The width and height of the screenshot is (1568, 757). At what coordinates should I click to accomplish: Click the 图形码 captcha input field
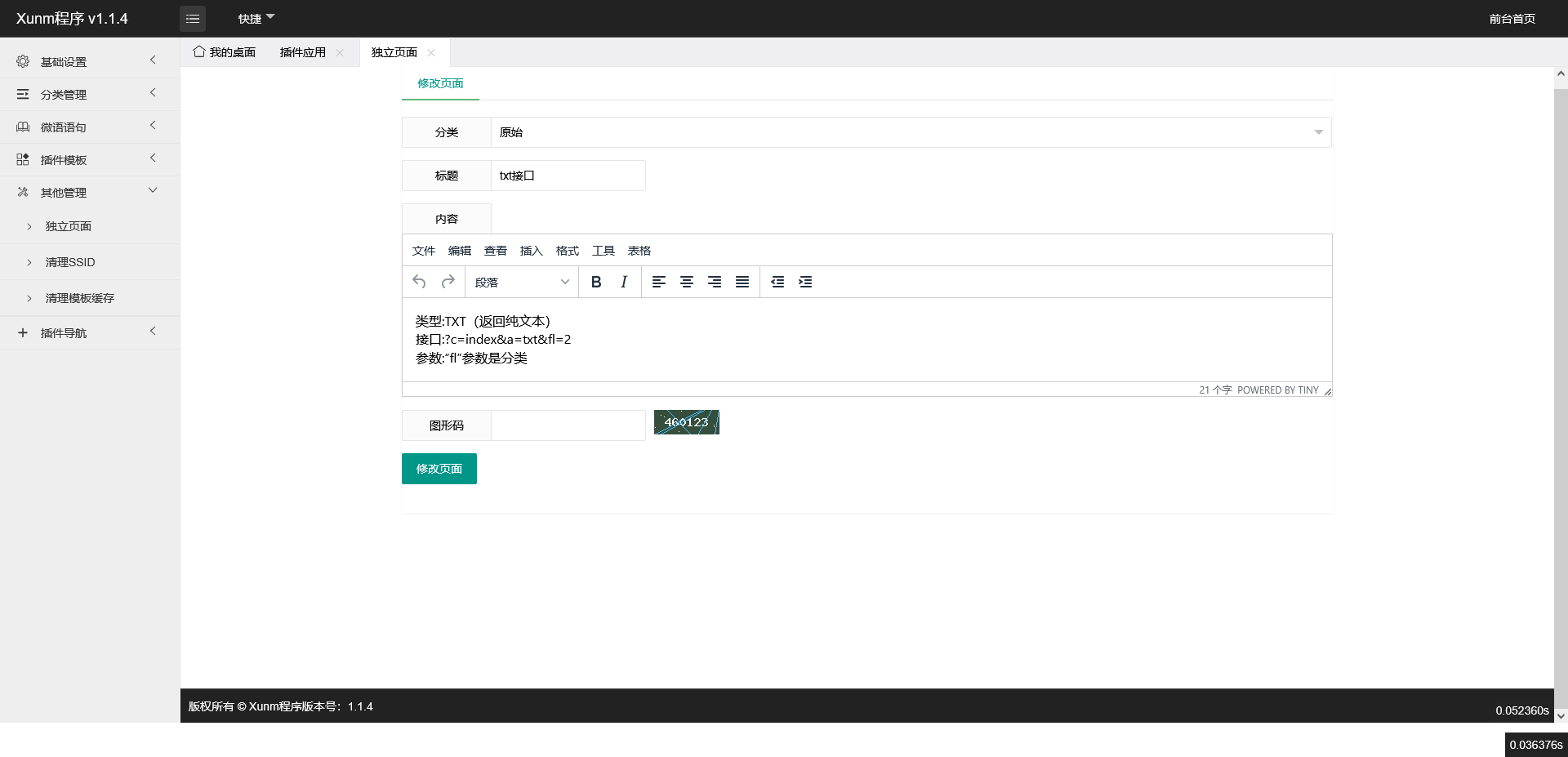click(568, 425)
